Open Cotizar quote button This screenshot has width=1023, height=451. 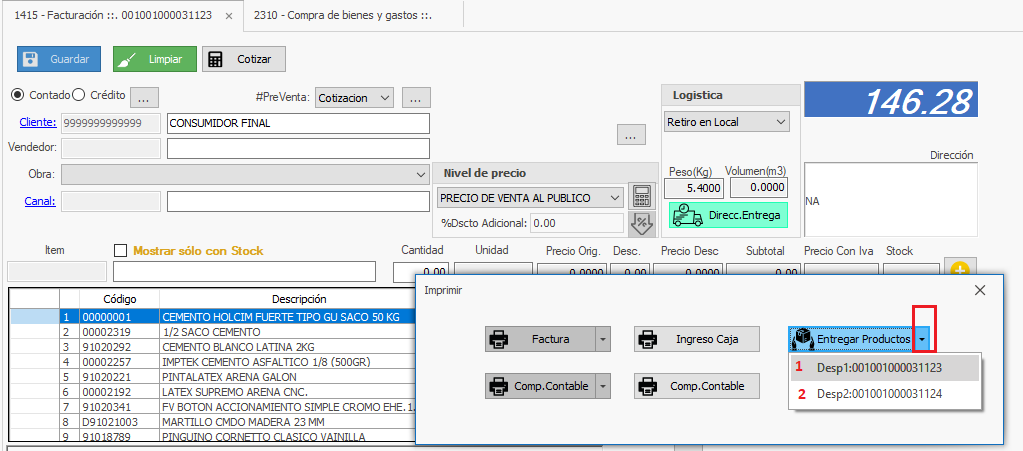243,59
